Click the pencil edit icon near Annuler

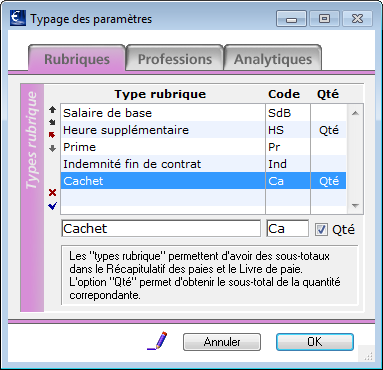[157, 341]
